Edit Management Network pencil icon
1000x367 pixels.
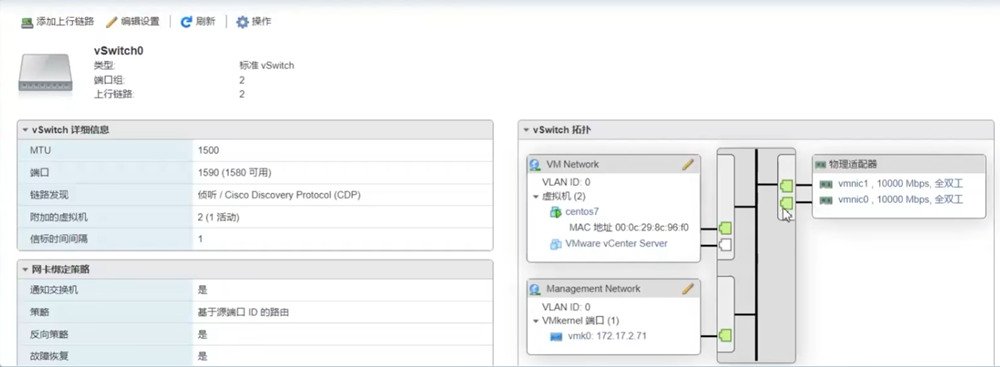click(x=688, y=288)
